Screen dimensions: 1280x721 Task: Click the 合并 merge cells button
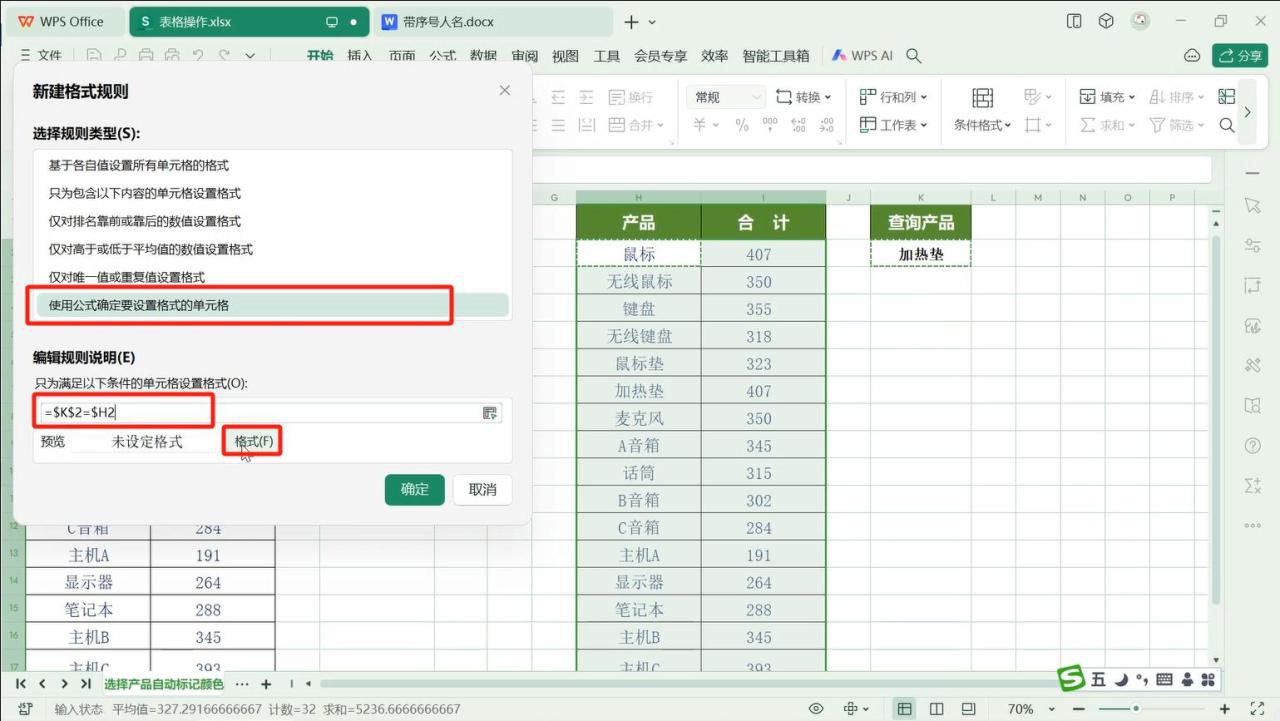[x=636, y=125]
